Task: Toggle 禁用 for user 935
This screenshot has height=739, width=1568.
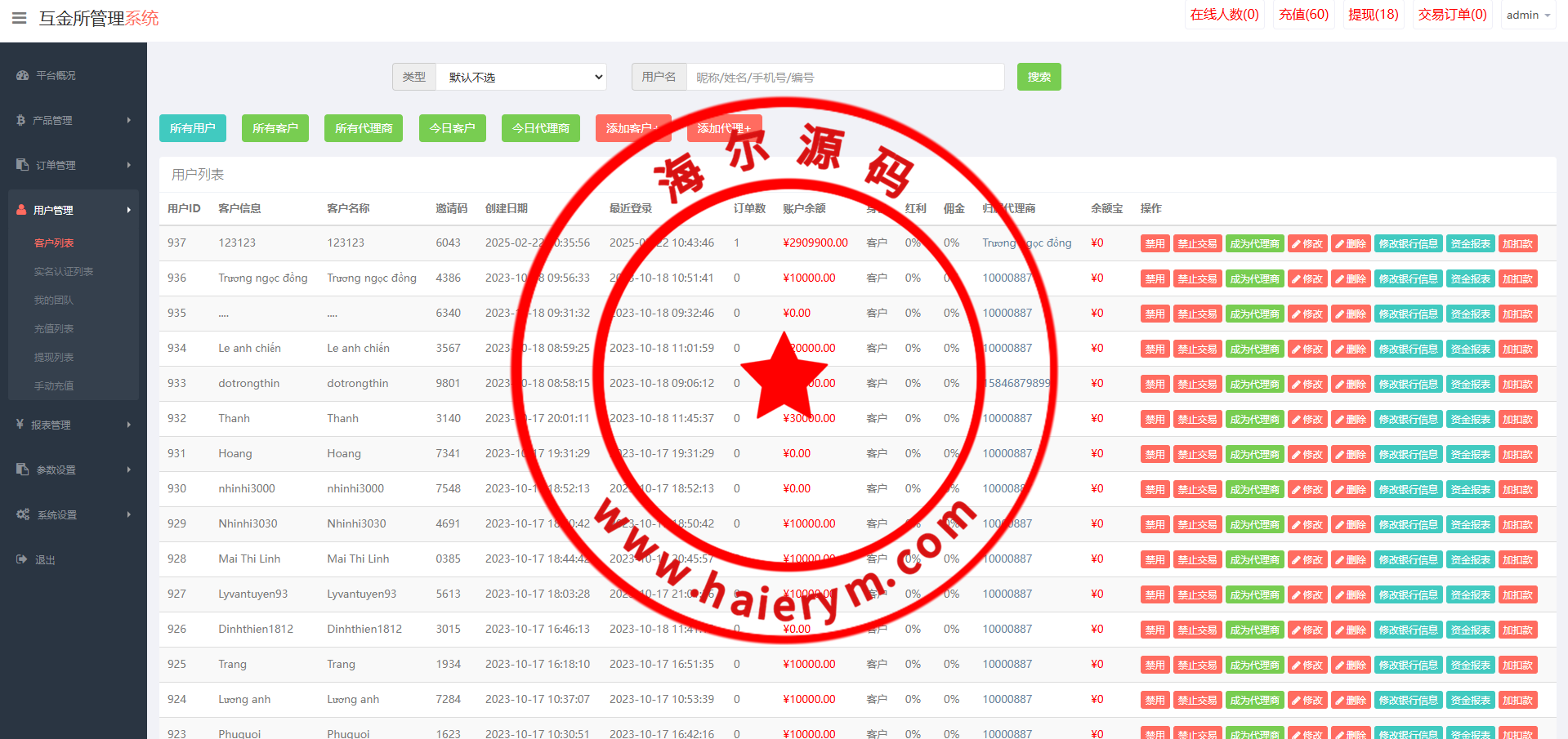Action: click(1155, 314)
